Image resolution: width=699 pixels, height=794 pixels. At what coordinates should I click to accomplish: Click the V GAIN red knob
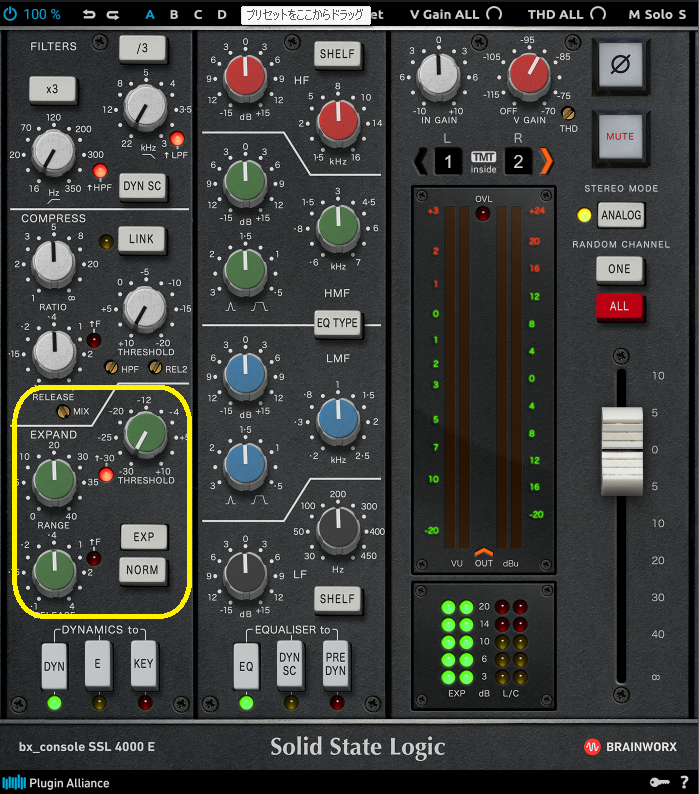point(529,75)
